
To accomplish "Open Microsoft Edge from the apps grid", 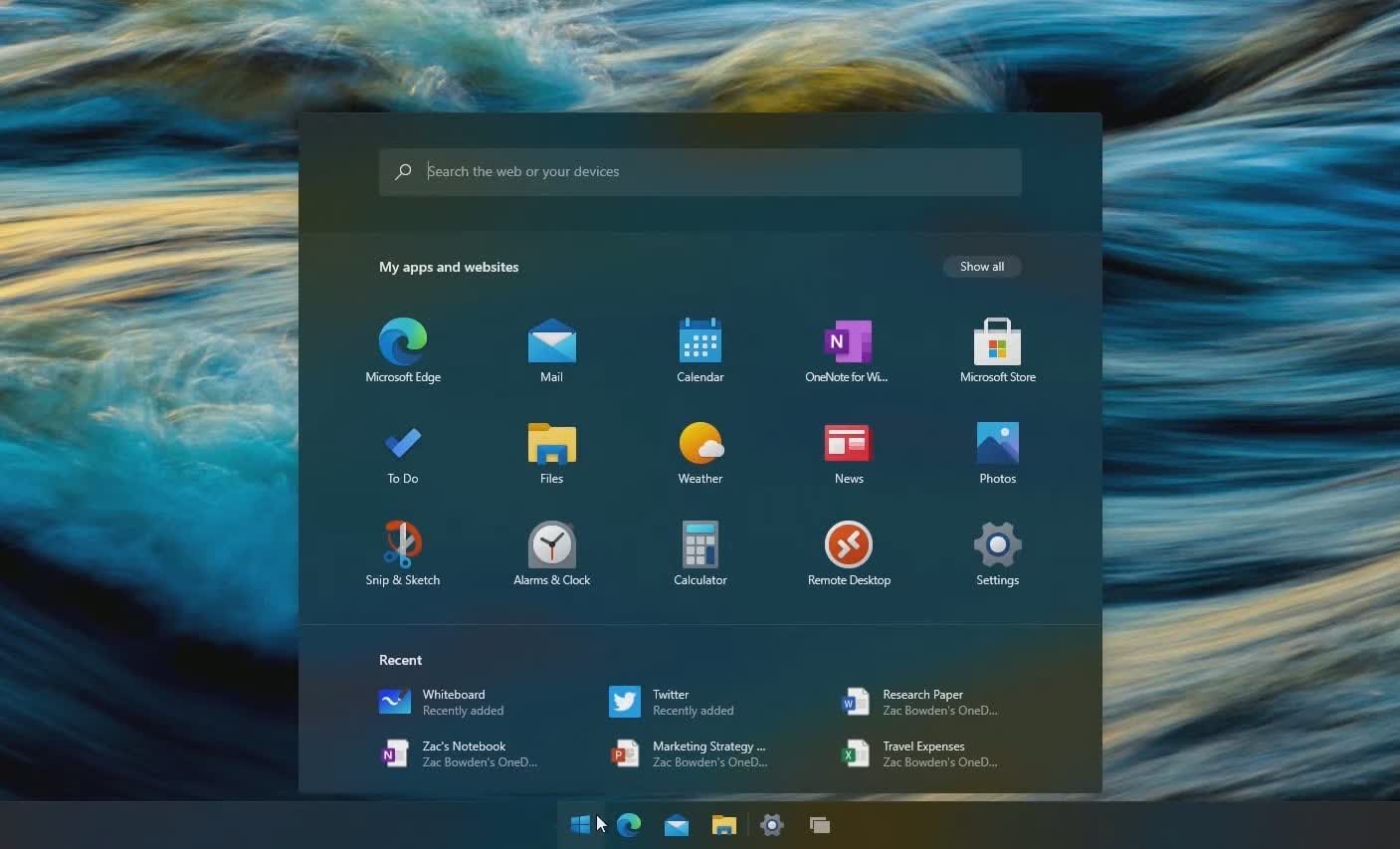I will pos(403,350).
